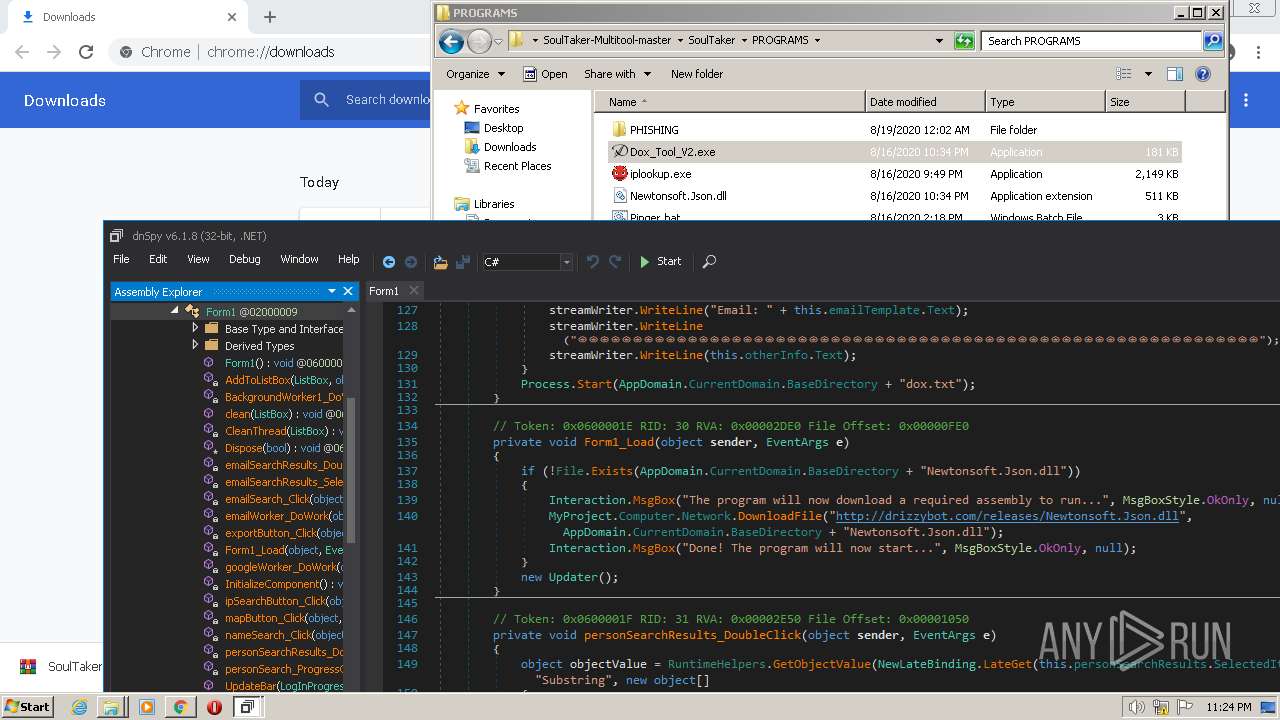The height and width of the screenshot is (720, 1280).
Task: Expand the Derived Types node
Action: 195,345
